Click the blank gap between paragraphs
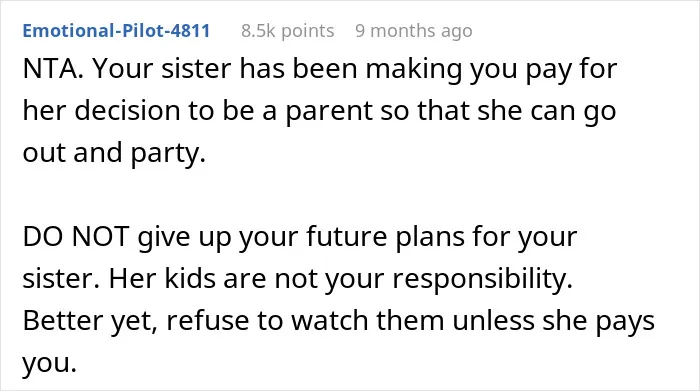The image size is (700, 391). pos(338,195)
